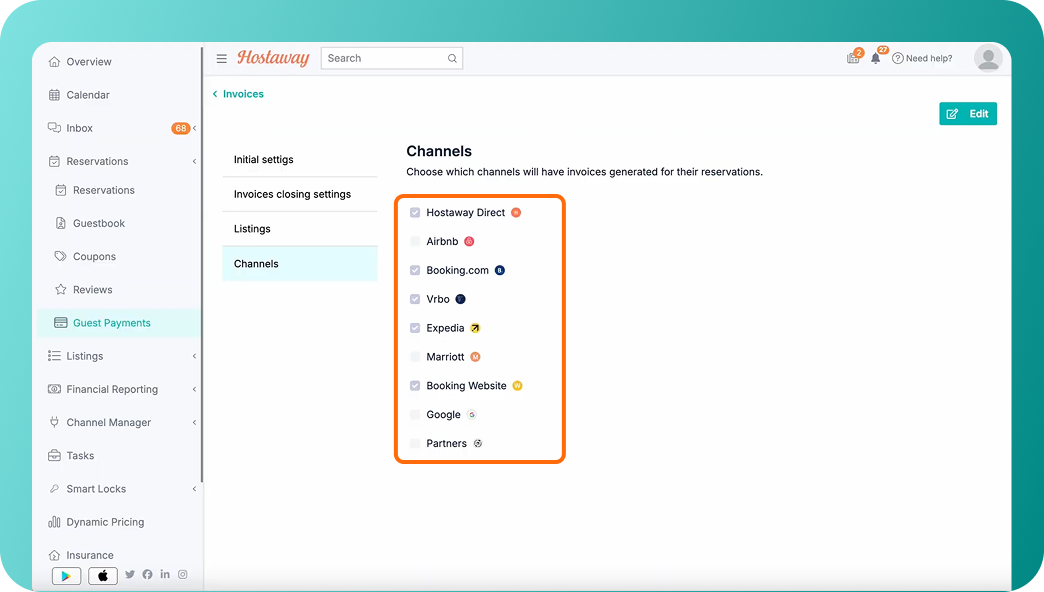Click the Marriott channel logo
The height and width of the screenshot is (592, 1044).
475,357
